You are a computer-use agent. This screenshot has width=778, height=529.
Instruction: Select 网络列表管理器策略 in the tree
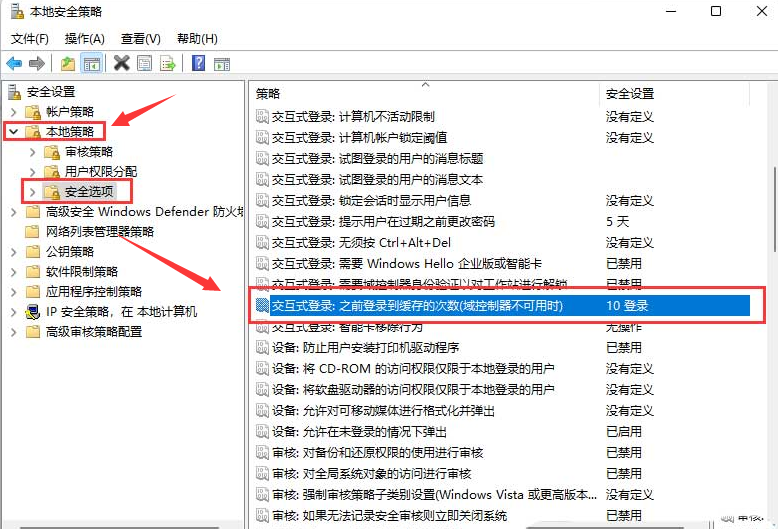point(100,232)
